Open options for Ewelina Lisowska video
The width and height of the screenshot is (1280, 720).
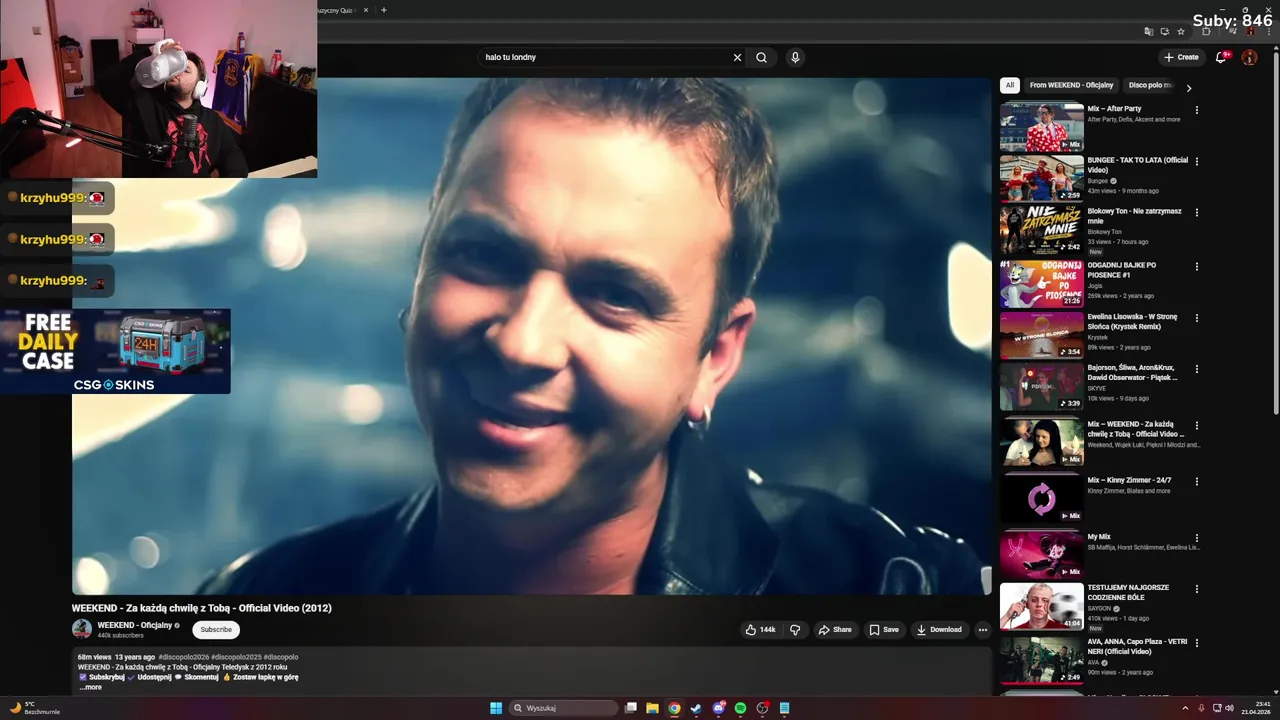click(x=1197, y=318)
